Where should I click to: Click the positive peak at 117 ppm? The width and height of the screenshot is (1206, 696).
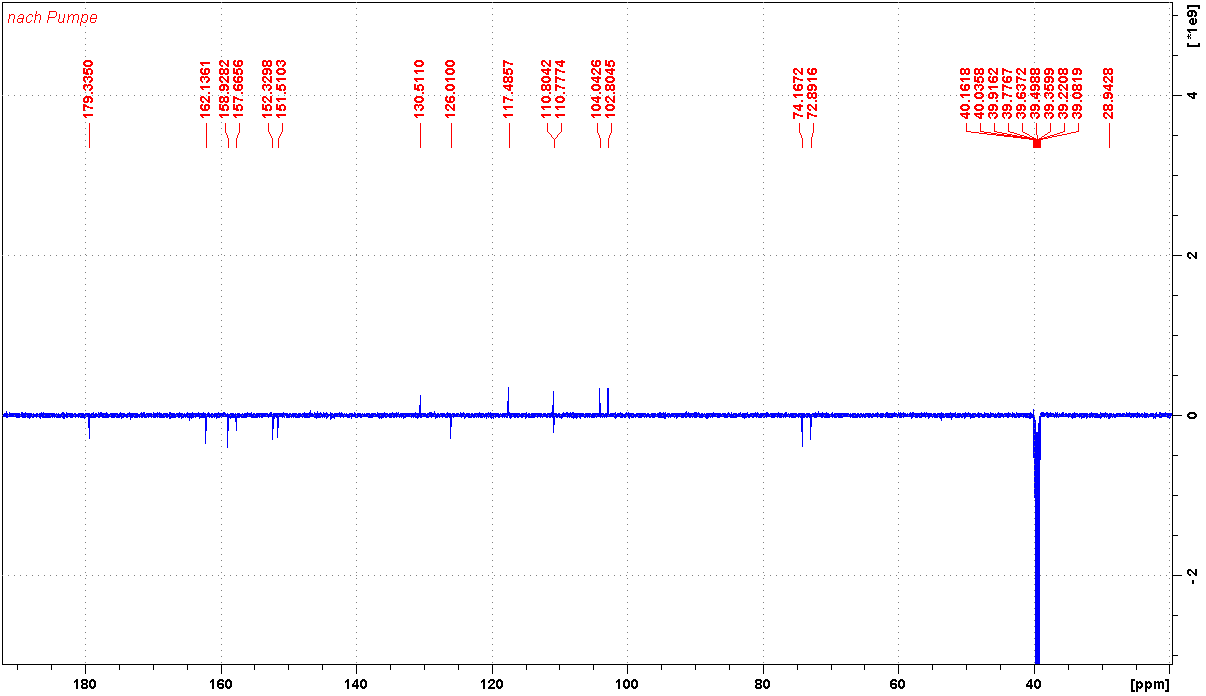click(508, 398)
